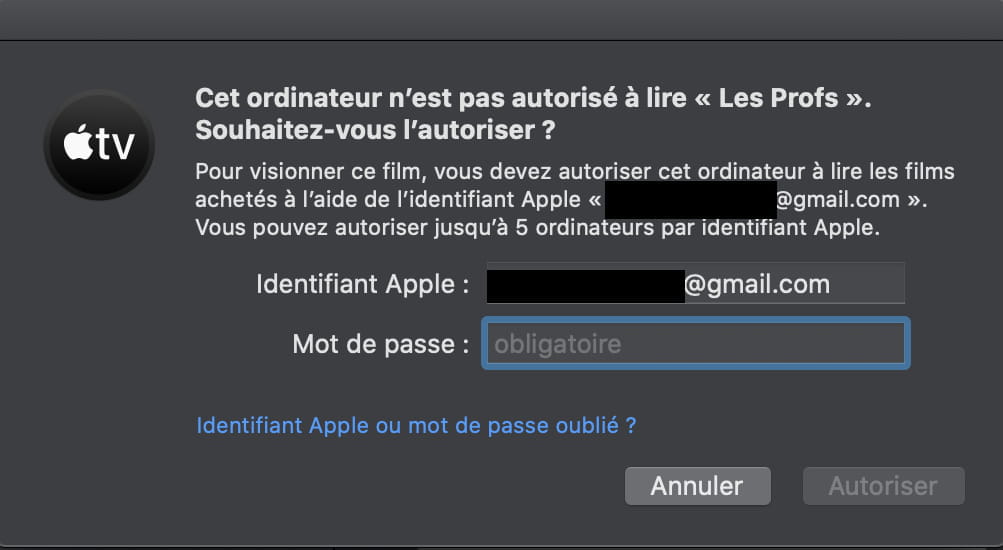Viewport: 1003px width, 550px height.
Task: Click the blacked-out part of the Apple ID field
Action: click(x=585, y=286)
